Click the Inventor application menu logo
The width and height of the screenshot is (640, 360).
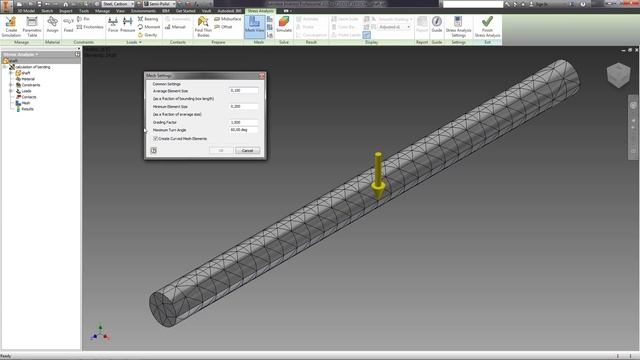coord(7,6)
